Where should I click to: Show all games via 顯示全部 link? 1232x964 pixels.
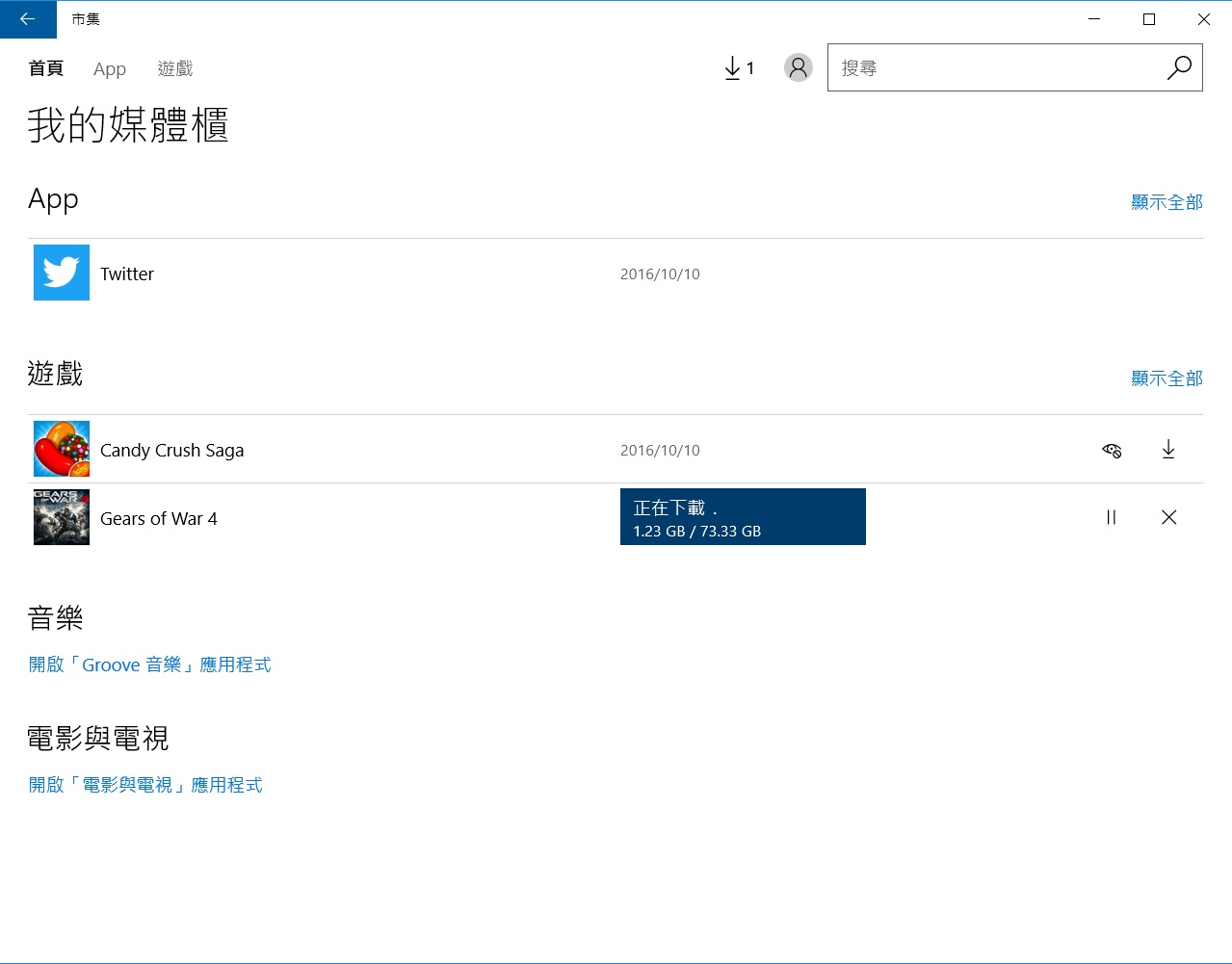point(1166,378)
